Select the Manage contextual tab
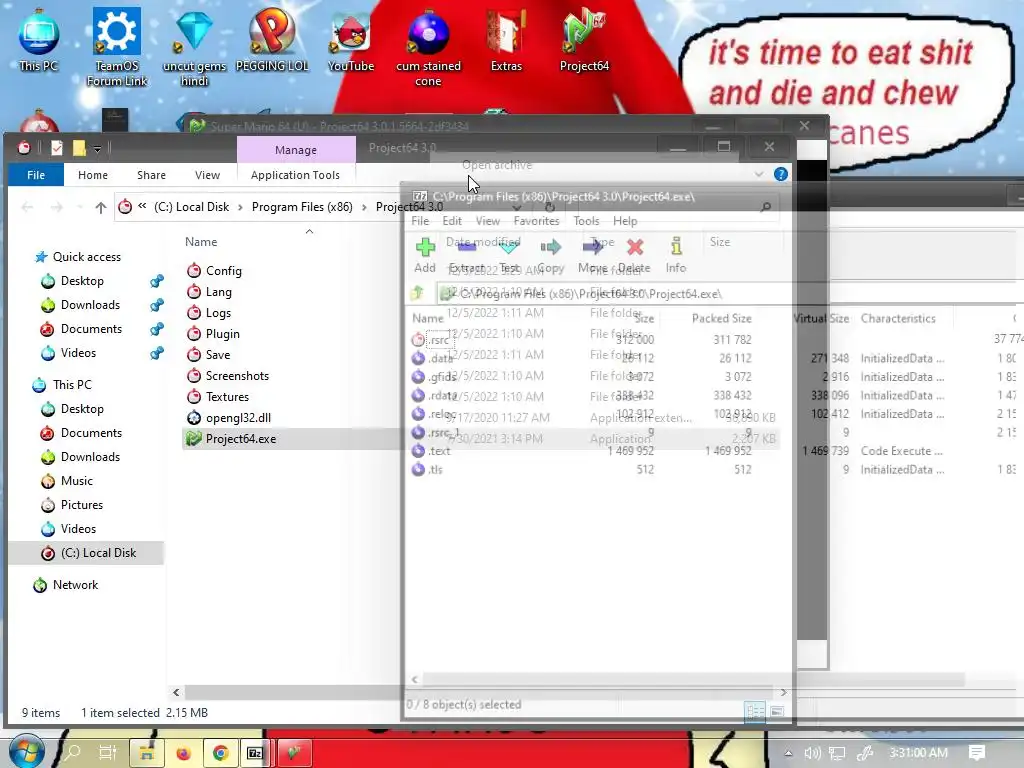This screenshot has width=1024, height=768. (x=296, y=150)
